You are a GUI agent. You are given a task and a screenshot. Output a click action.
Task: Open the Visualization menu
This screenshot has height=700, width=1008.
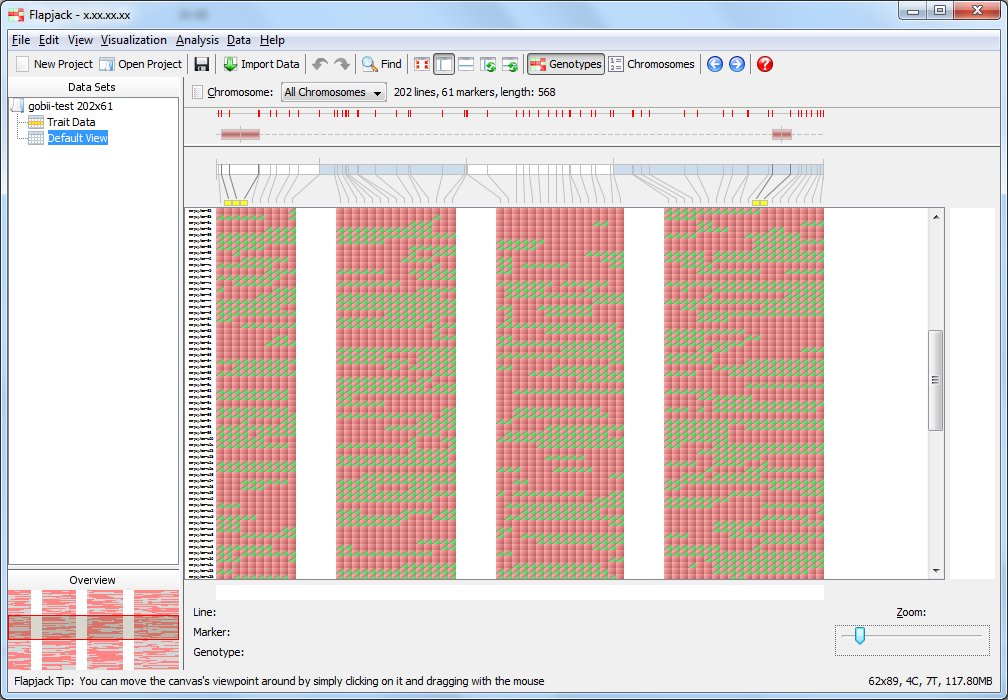[134, 40]
